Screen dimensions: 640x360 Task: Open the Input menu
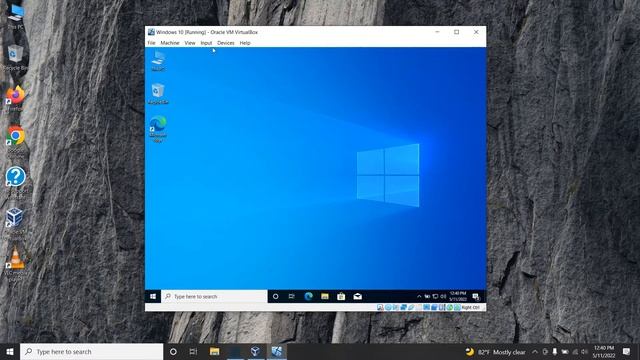click(x=206, y=43)
